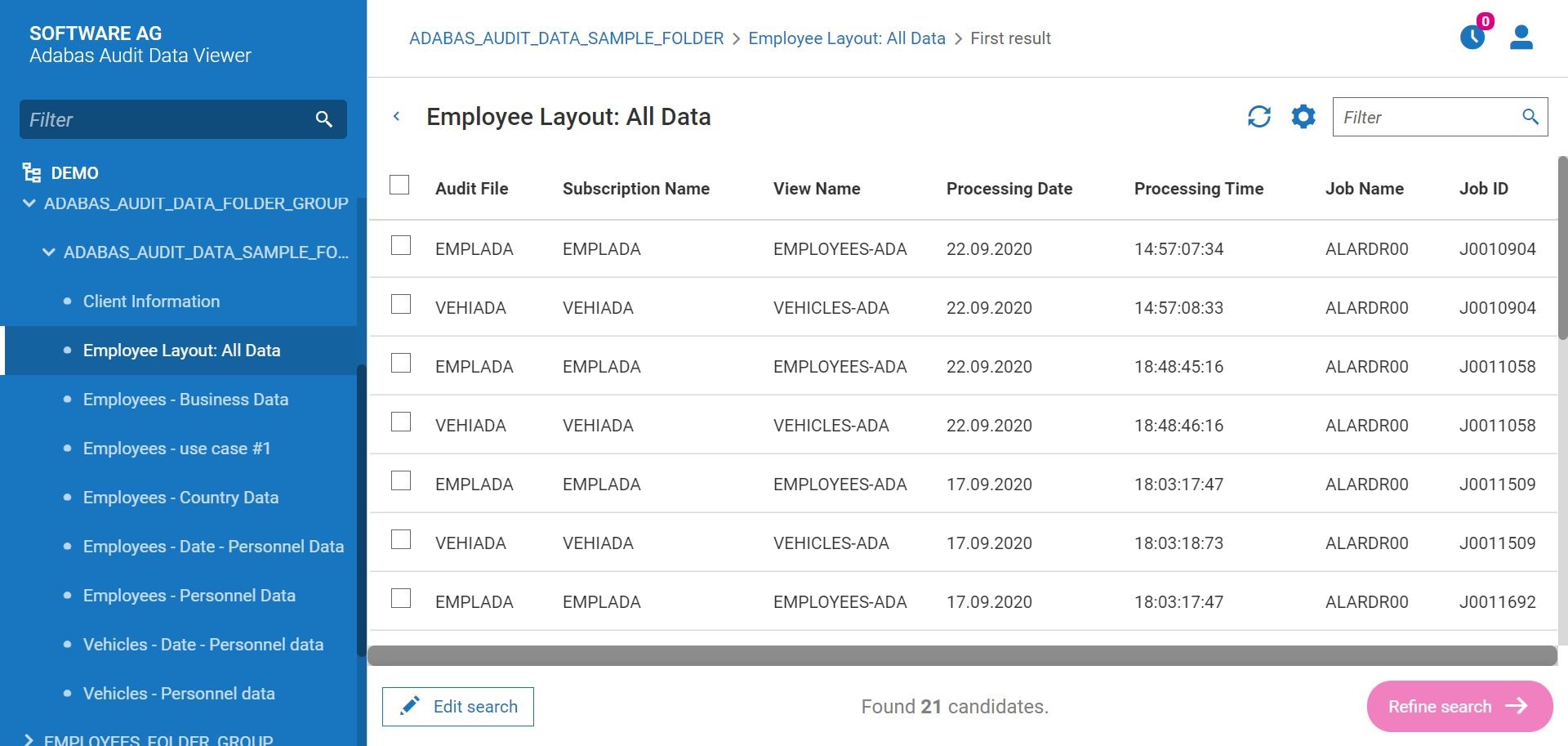Open Employees - Personnel Data

coord(189,596)
